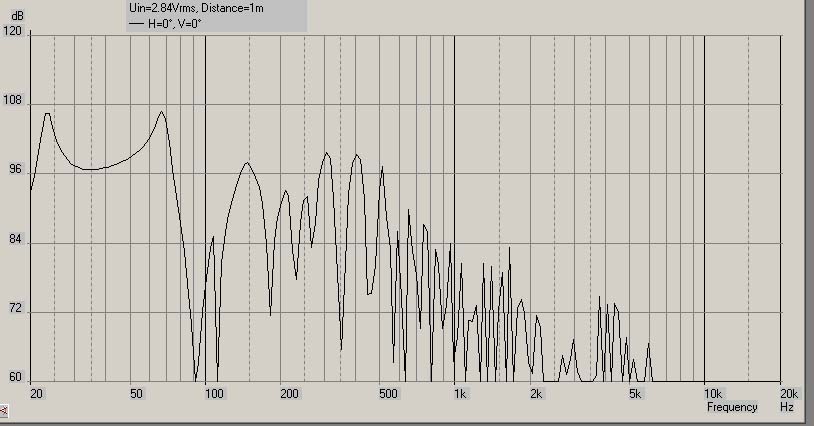Click the 200 frequency axis label
This screenshot has height=426, width=814.
(x=289, y=394)
